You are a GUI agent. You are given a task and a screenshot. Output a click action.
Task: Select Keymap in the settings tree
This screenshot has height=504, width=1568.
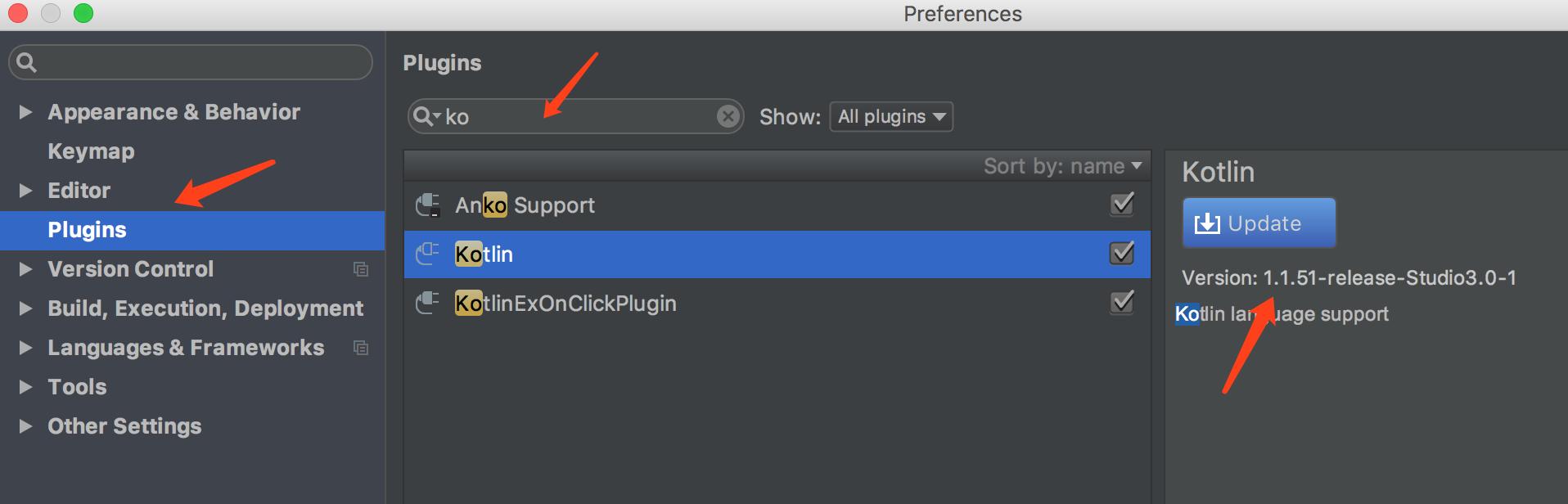91,151
